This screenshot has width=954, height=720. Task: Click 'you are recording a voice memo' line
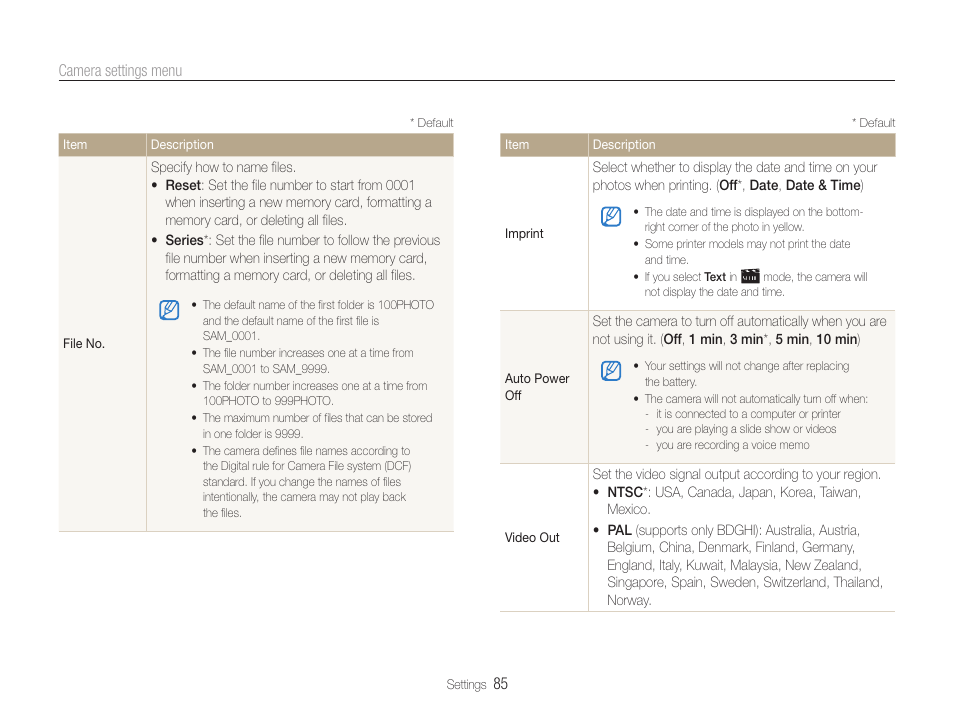coord(733,445)
